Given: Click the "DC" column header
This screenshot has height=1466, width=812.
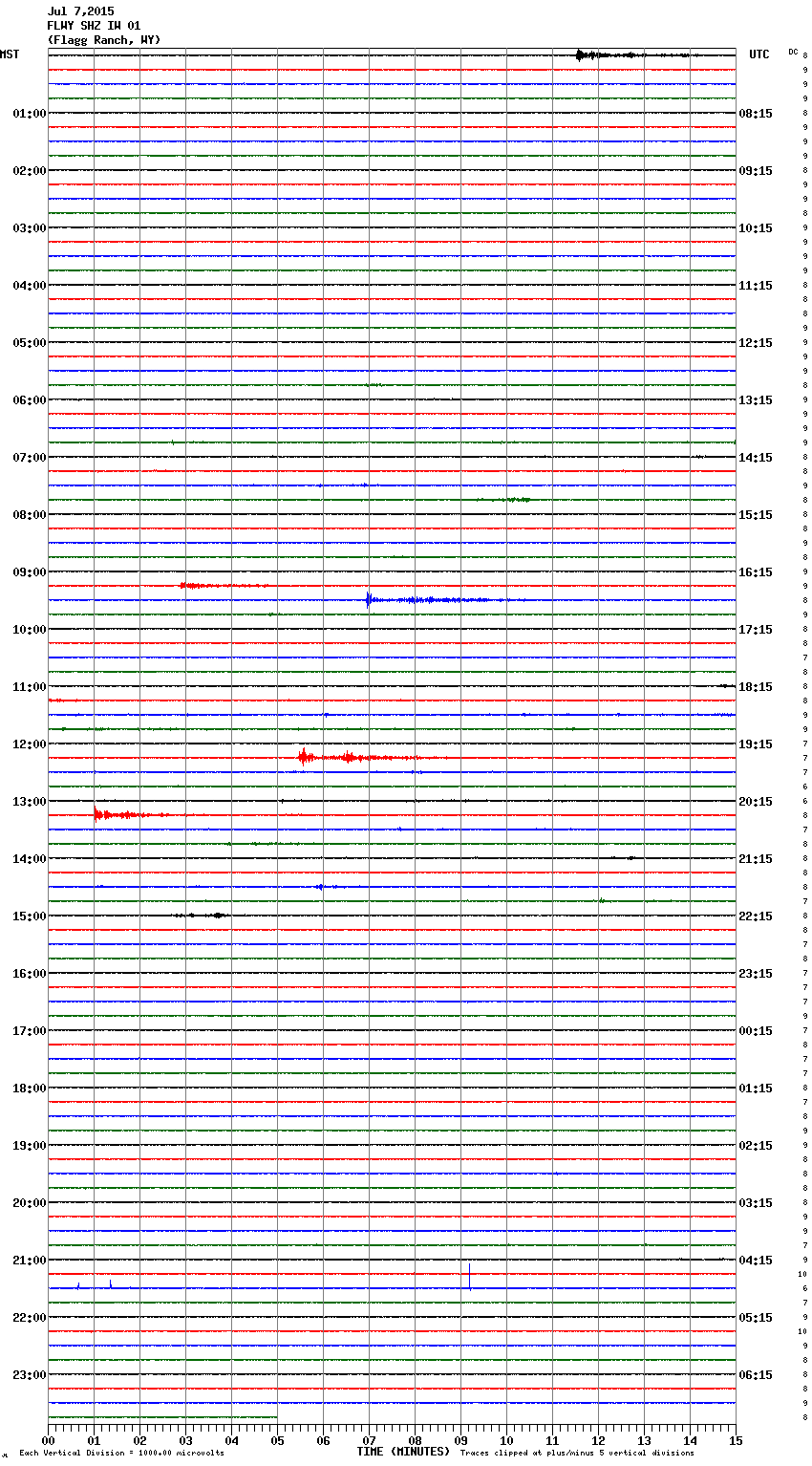Looking at the screenshot, I should (x=793, y=52).
